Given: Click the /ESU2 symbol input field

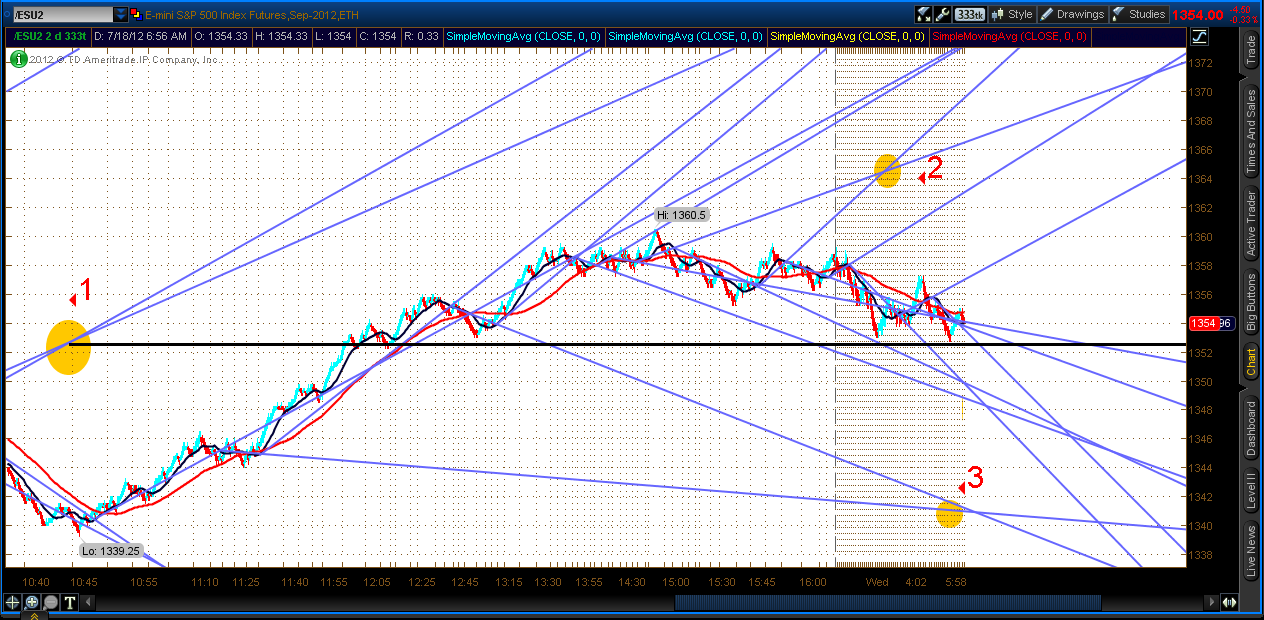Looking at the screenshot, I should [62, 14].
